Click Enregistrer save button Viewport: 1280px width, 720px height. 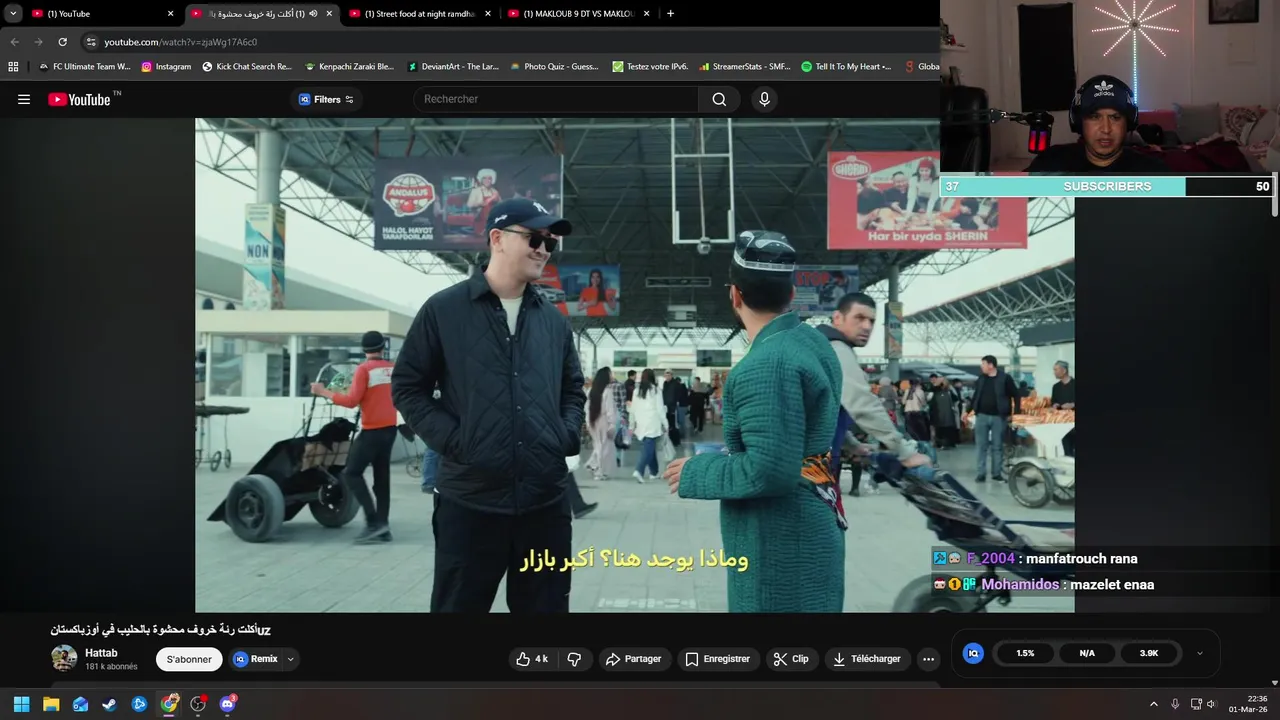(716, 659)
